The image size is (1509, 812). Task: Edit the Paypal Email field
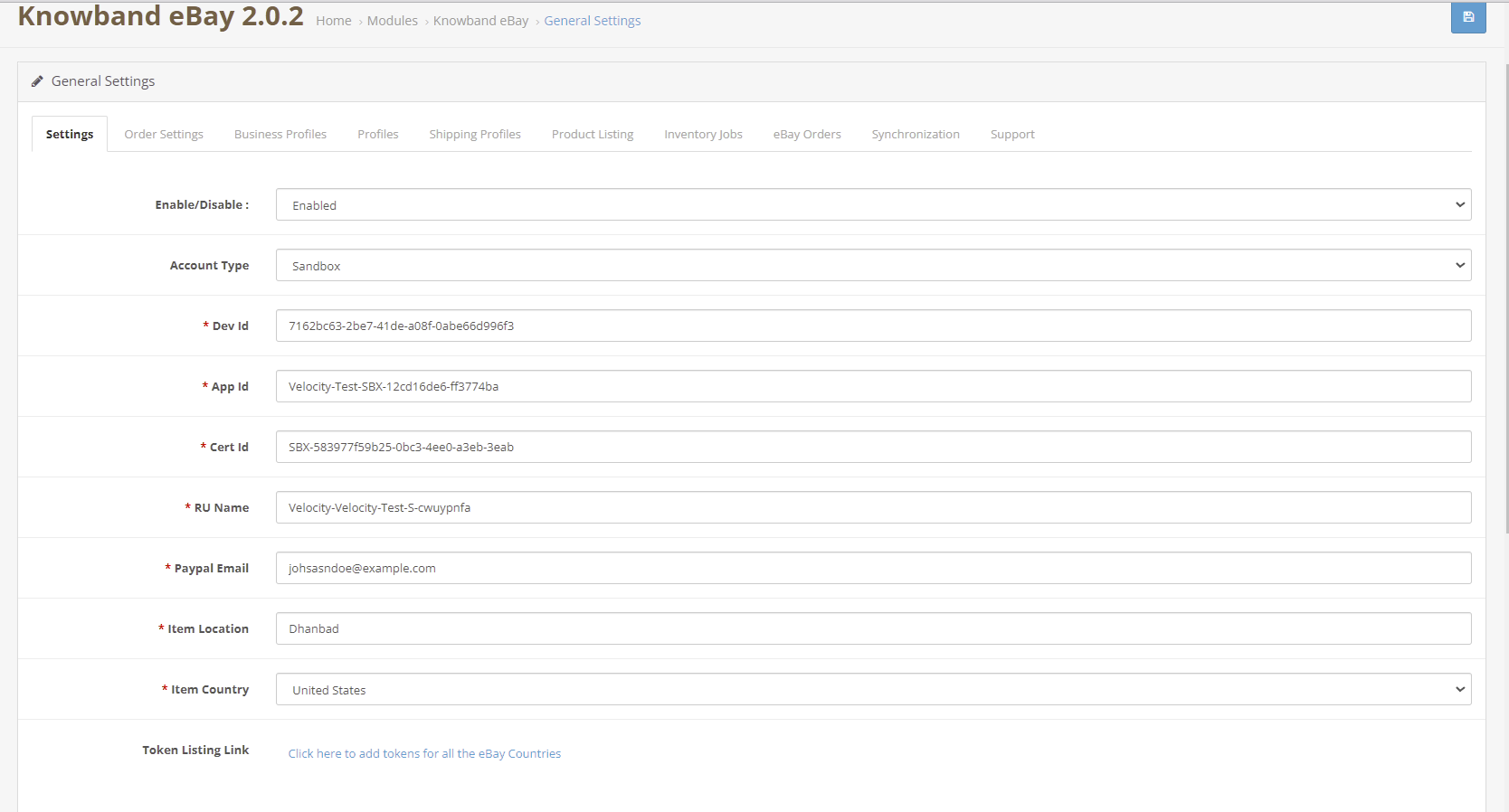(x=873, y=568)
